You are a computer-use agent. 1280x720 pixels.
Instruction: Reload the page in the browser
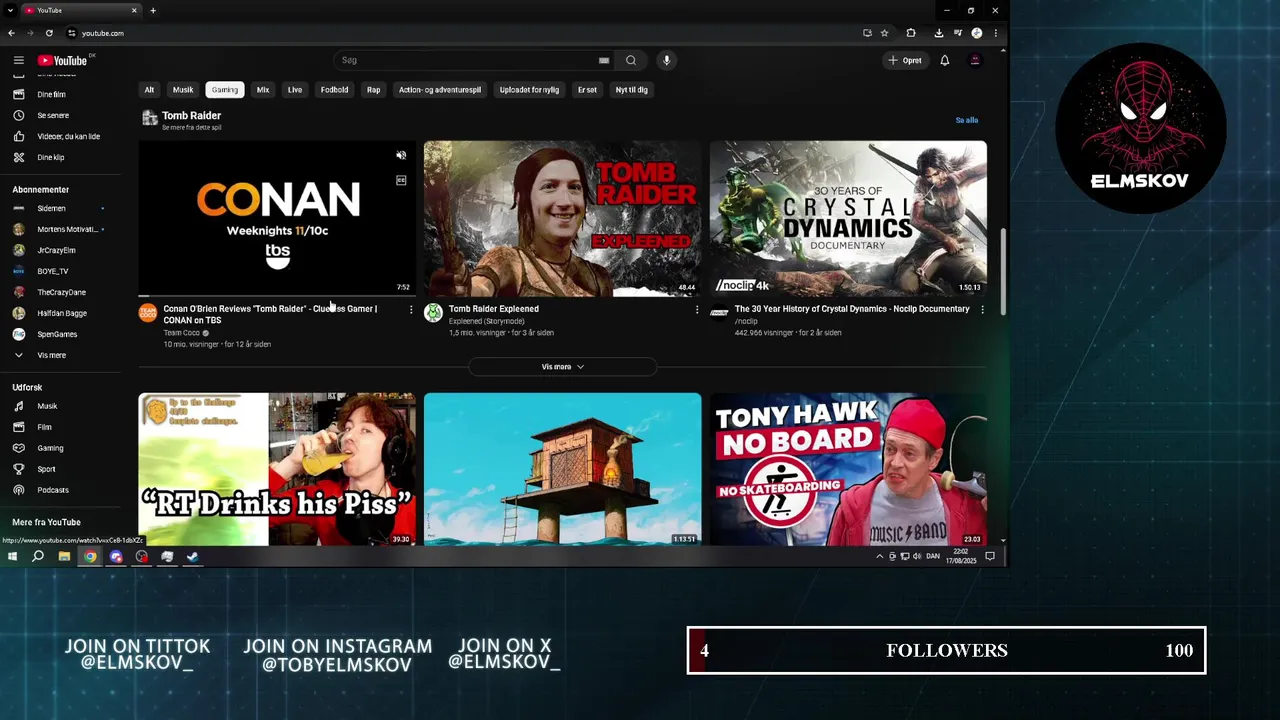tap(49, 33)
